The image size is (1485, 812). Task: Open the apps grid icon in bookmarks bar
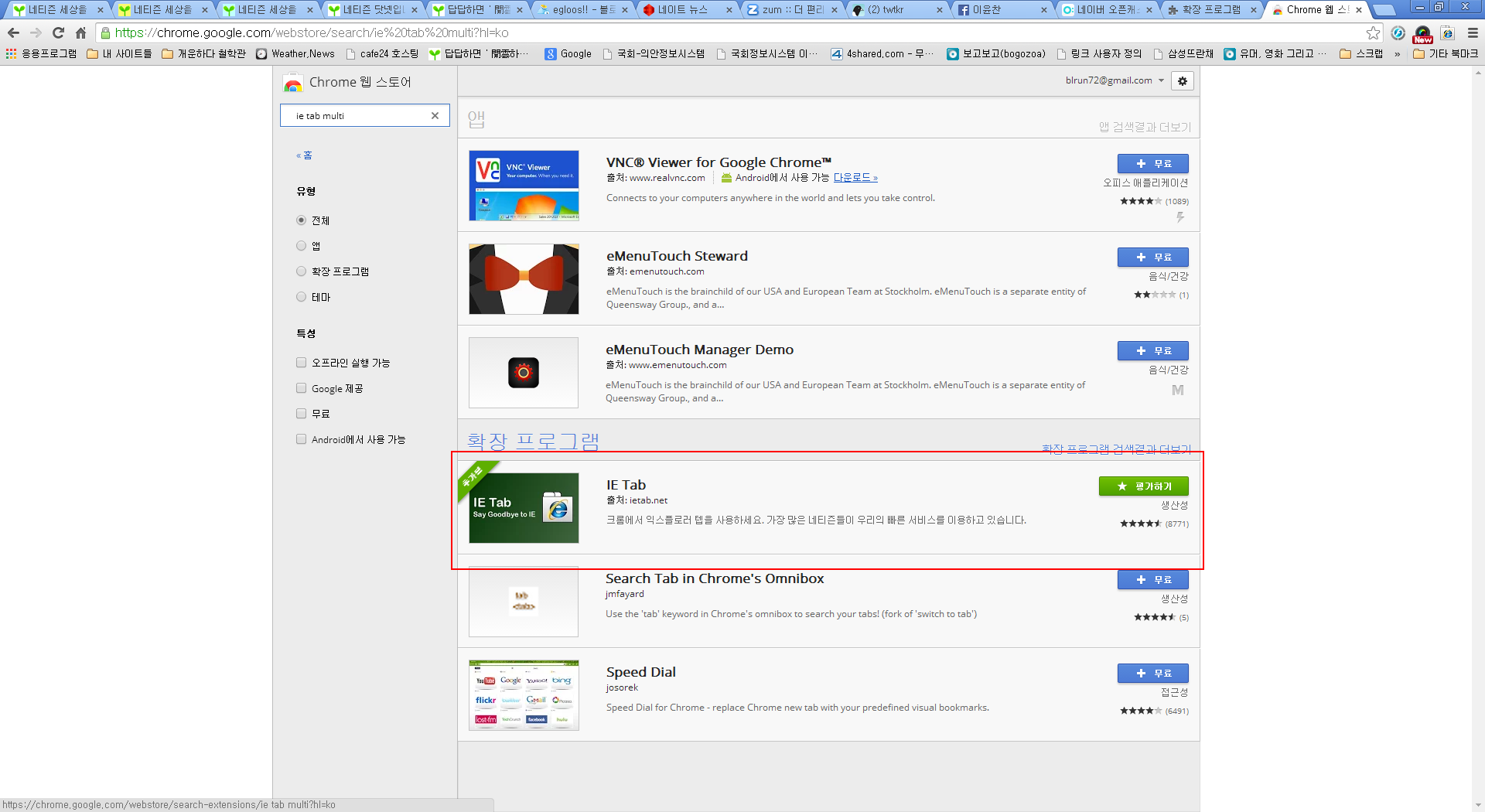[x=11, y=53]
